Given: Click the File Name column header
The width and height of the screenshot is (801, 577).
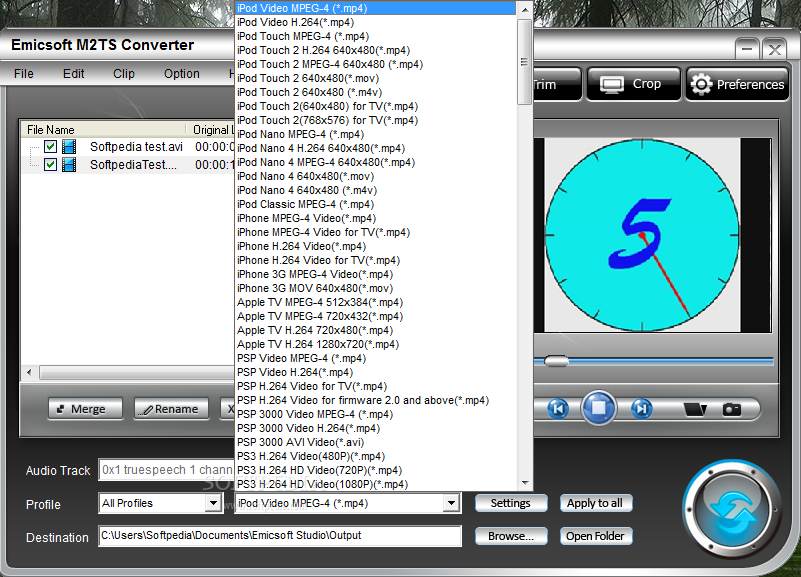Looking at the screenshot, I should click(104, 130).
